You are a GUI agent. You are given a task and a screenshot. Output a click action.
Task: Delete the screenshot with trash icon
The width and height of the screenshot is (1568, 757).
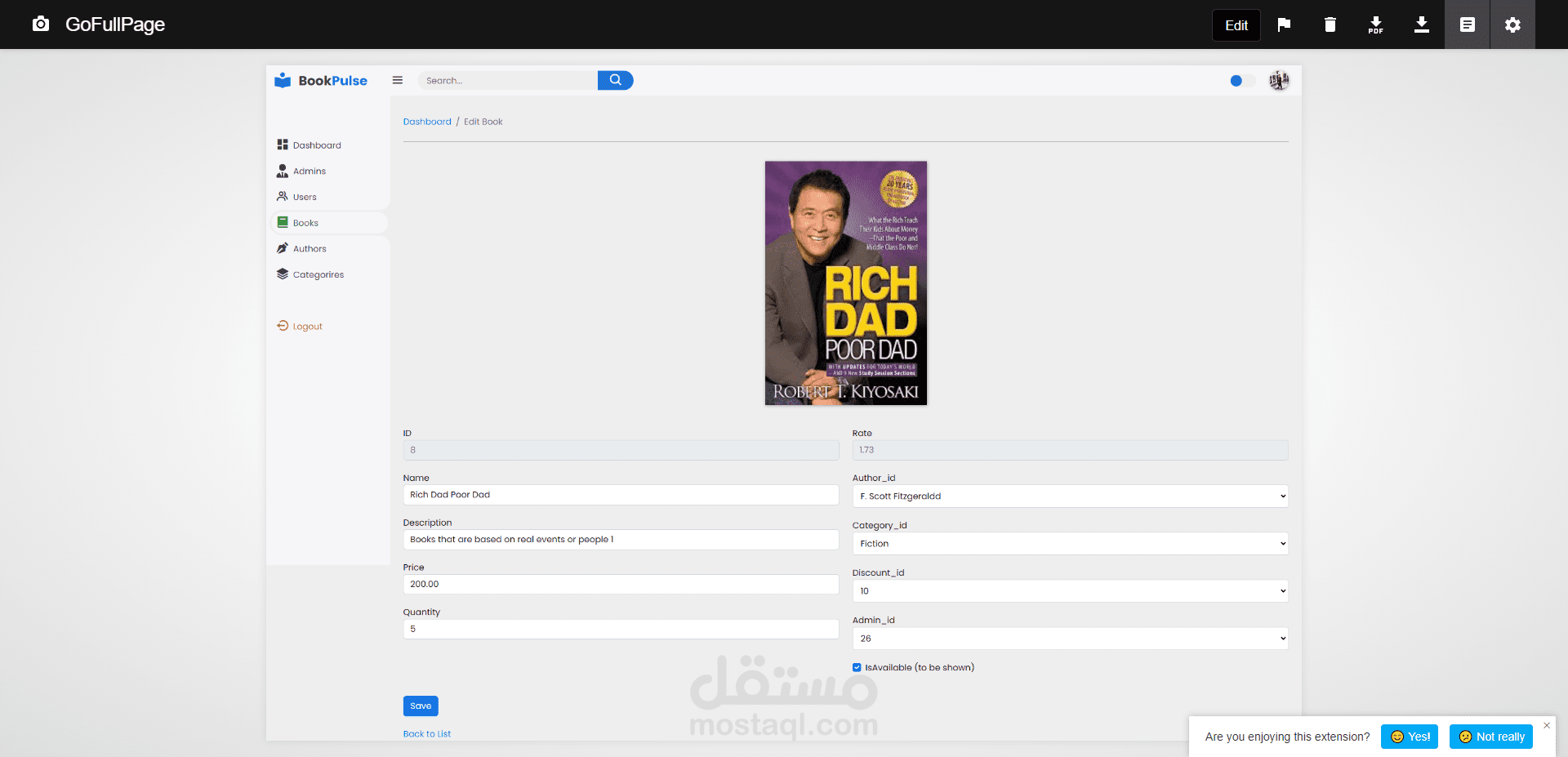(1330, 24)
